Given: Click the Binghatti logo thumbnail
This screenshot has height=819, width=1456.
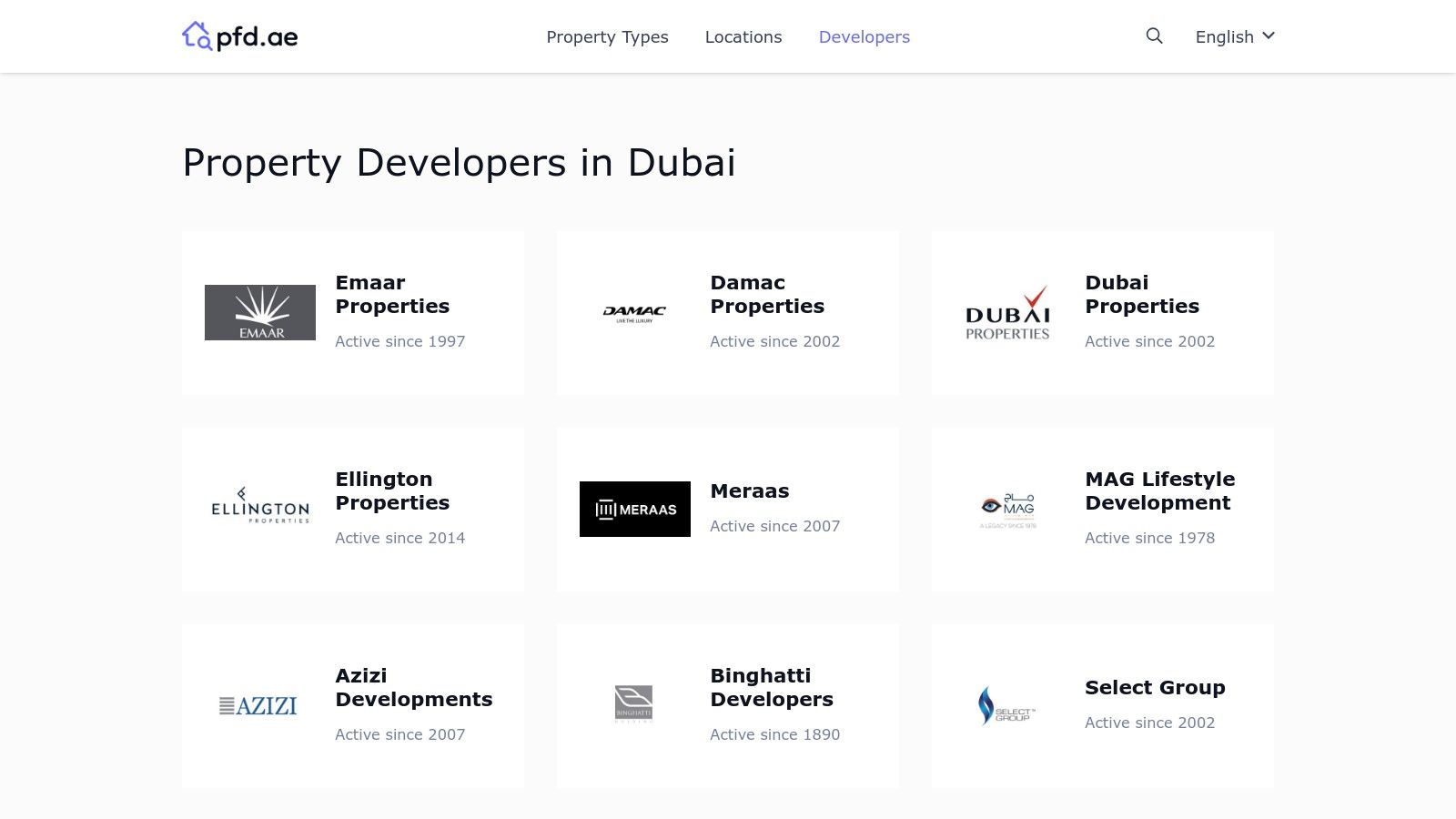Looking at the screenshot, I should click(632, 703).
